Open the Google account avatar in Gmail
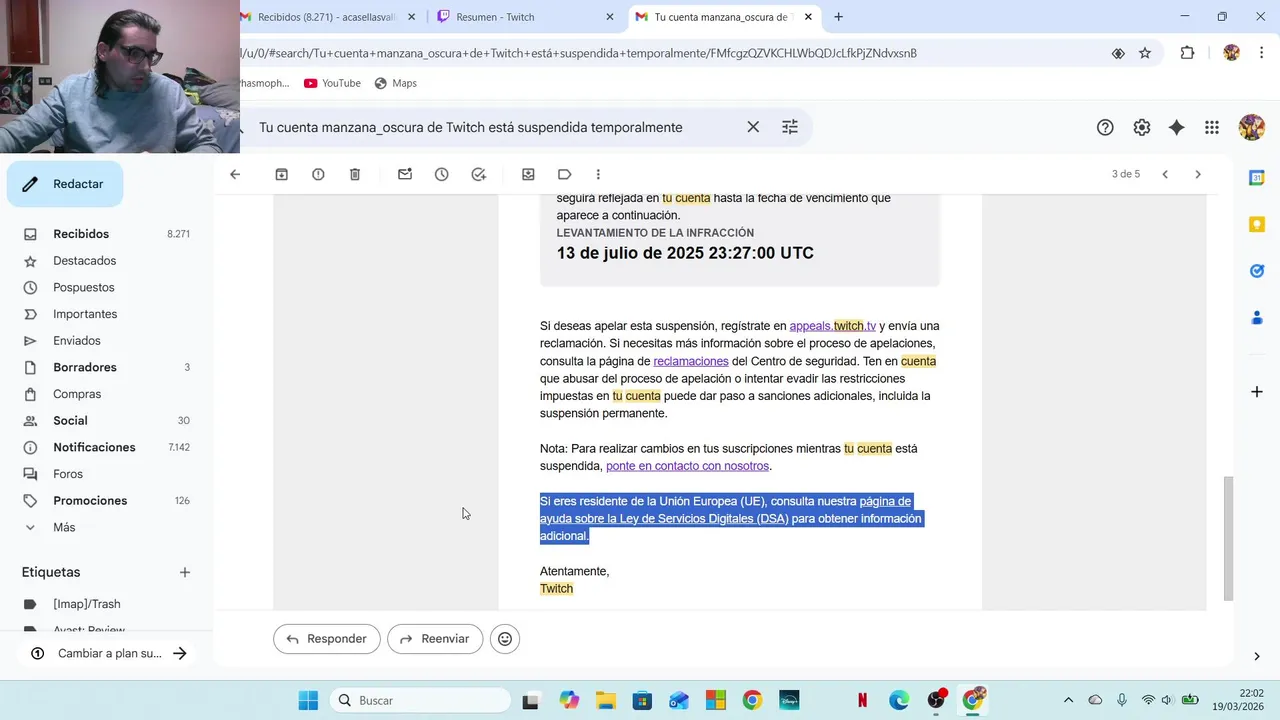This screenshot has width=1280, height=720. (1251, 127)
